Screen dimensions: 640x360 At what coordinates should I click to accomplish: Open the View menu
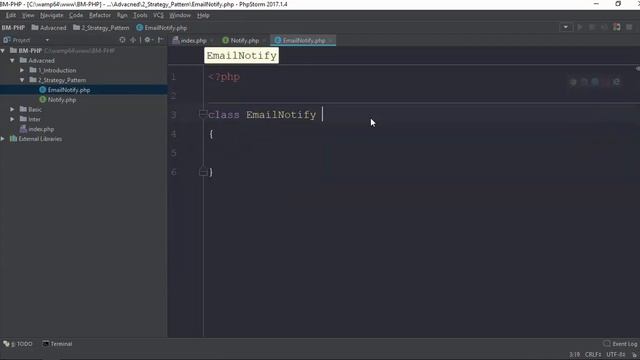tap(28, 16)
